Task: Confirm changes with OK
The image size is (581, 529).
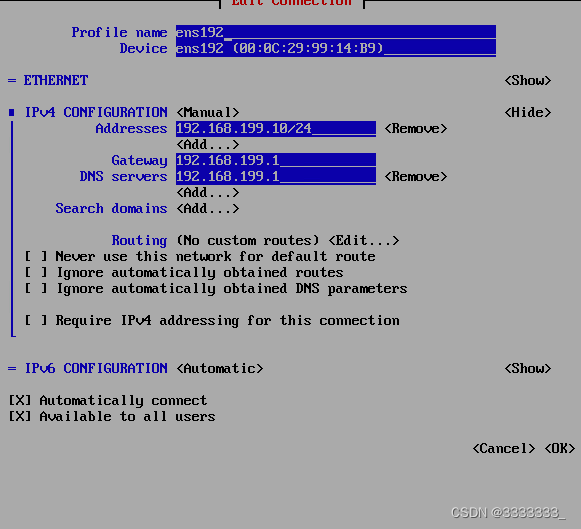Action: pyautogui.click(x=560, y=449)
